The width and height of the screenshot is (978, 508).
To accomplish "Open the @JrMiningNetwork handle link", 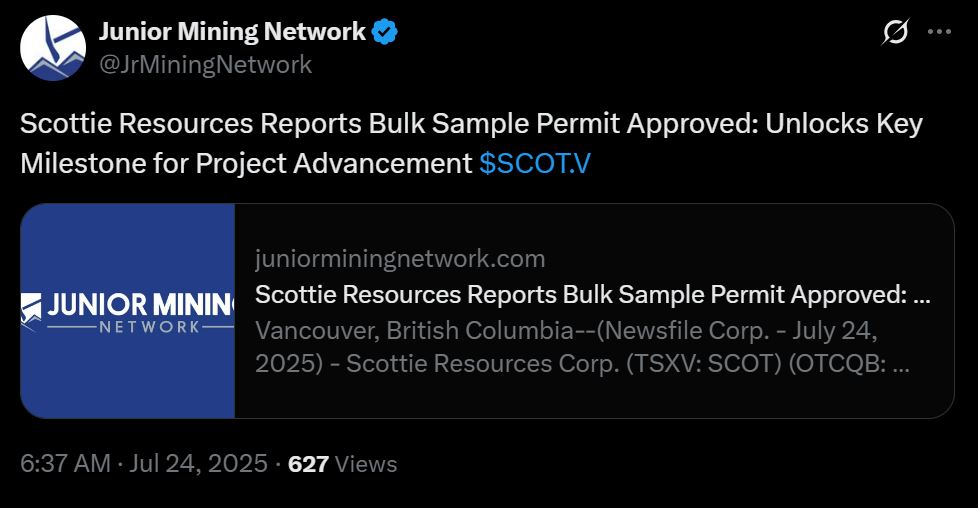I will pyautogui.click(x=205, y=65).
